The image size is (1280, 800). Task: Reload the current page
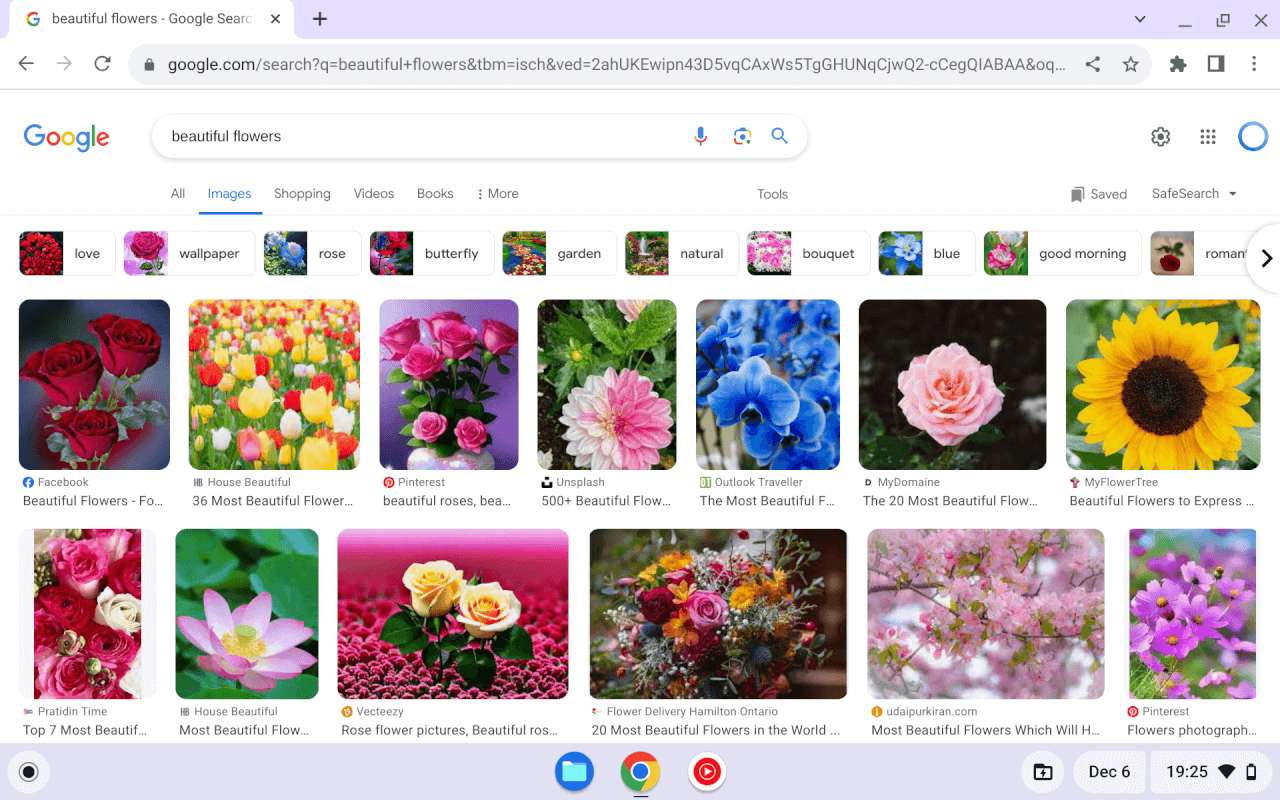pyautogui.click(x=102, y=63)
